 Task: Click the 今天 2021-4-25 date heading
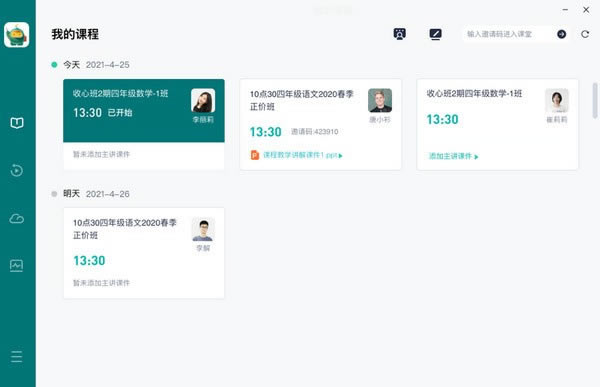(96, 65)
